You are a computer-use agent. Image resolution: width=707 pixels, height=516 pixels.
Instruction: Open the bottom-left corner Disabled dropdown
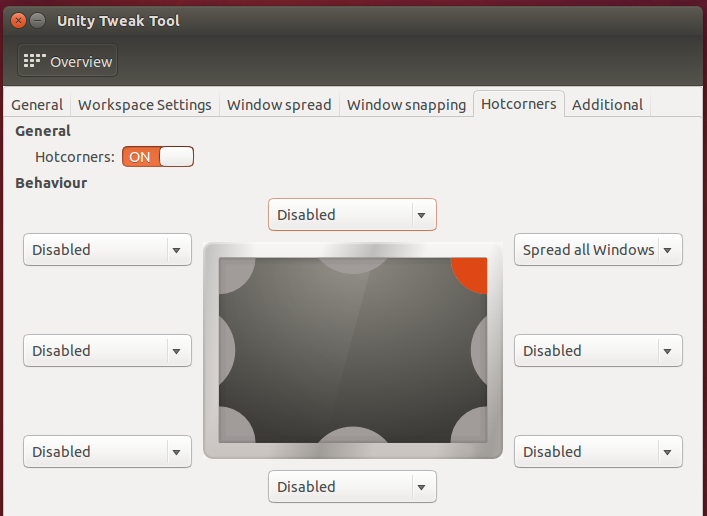click(107, 452)
